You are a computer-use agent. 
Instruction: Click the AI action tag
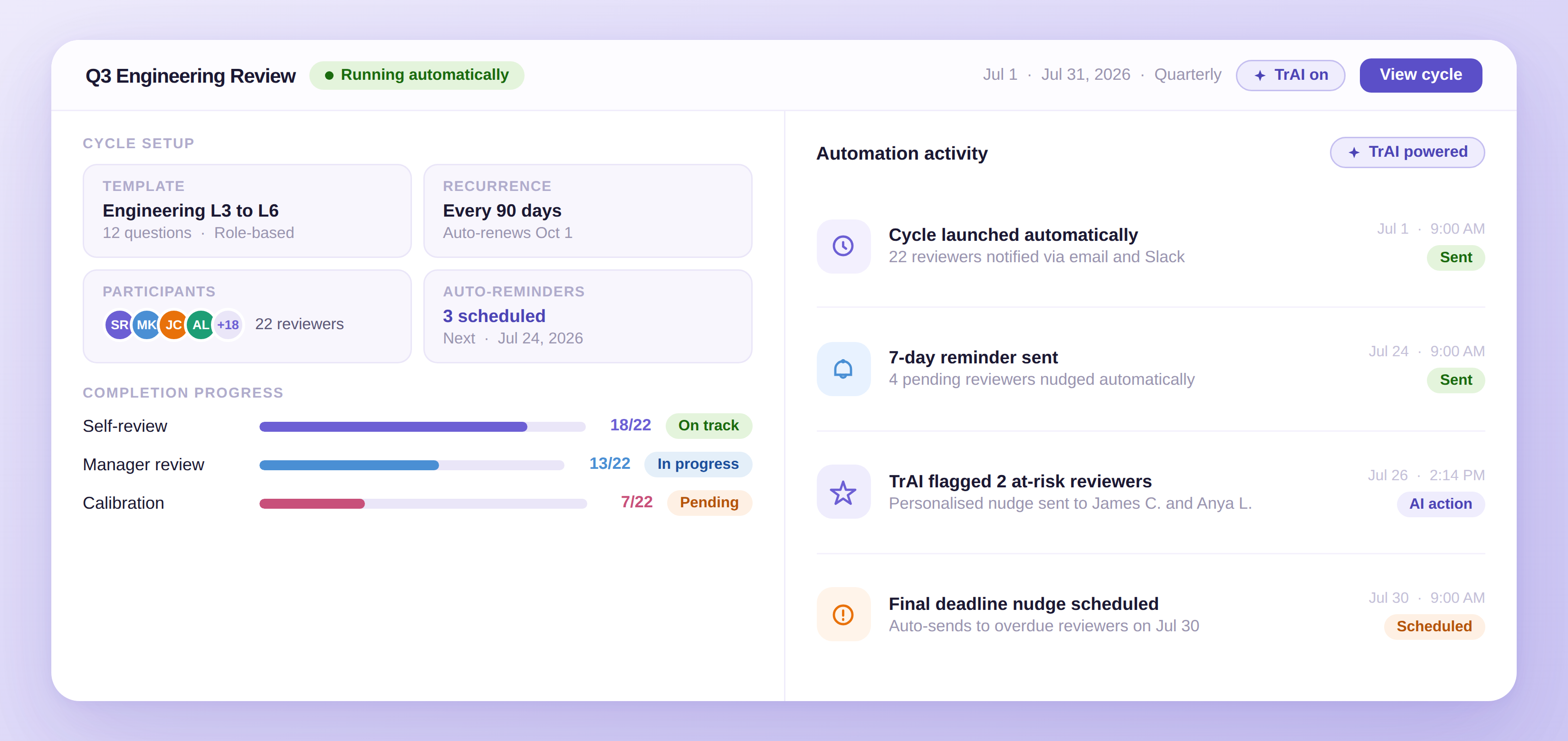click(x=1440, y=503)
